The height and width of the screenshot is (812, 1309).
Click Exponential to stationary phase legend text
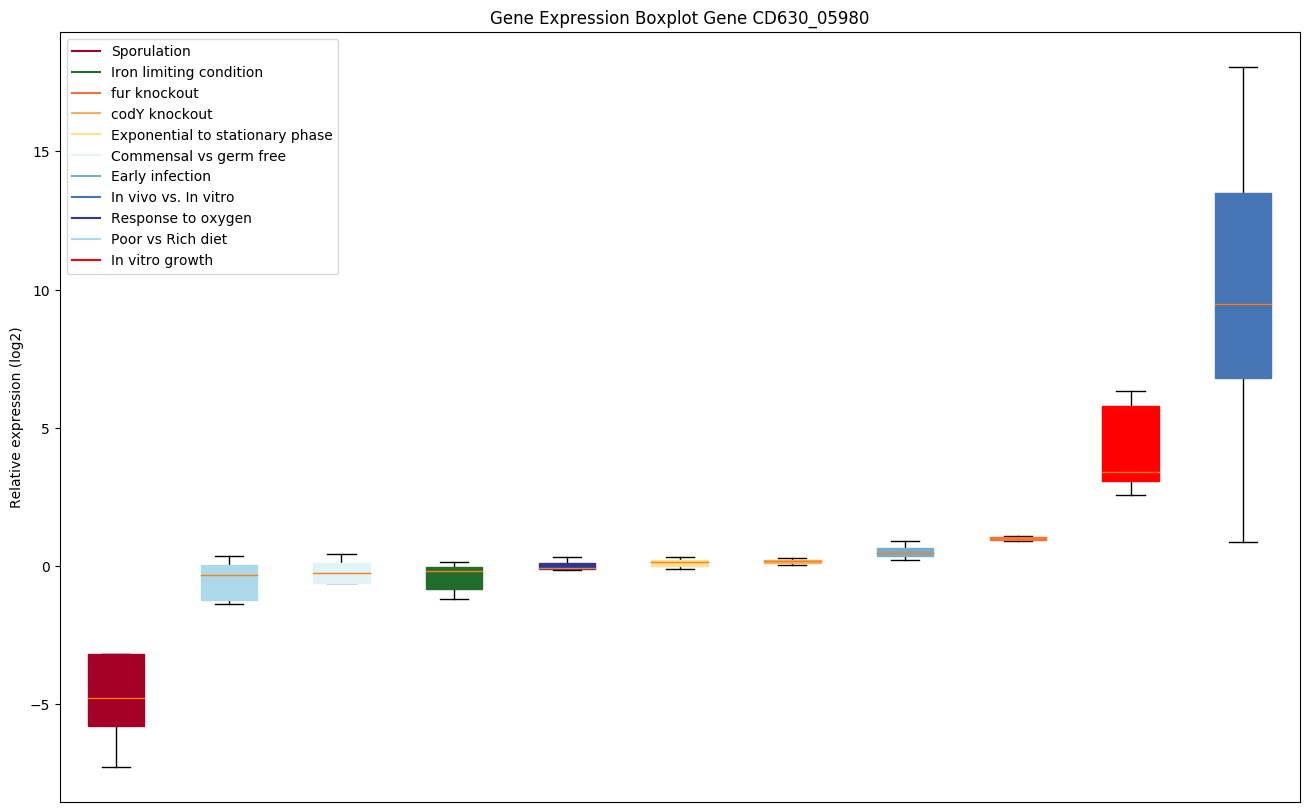click(x=221, y=135)
